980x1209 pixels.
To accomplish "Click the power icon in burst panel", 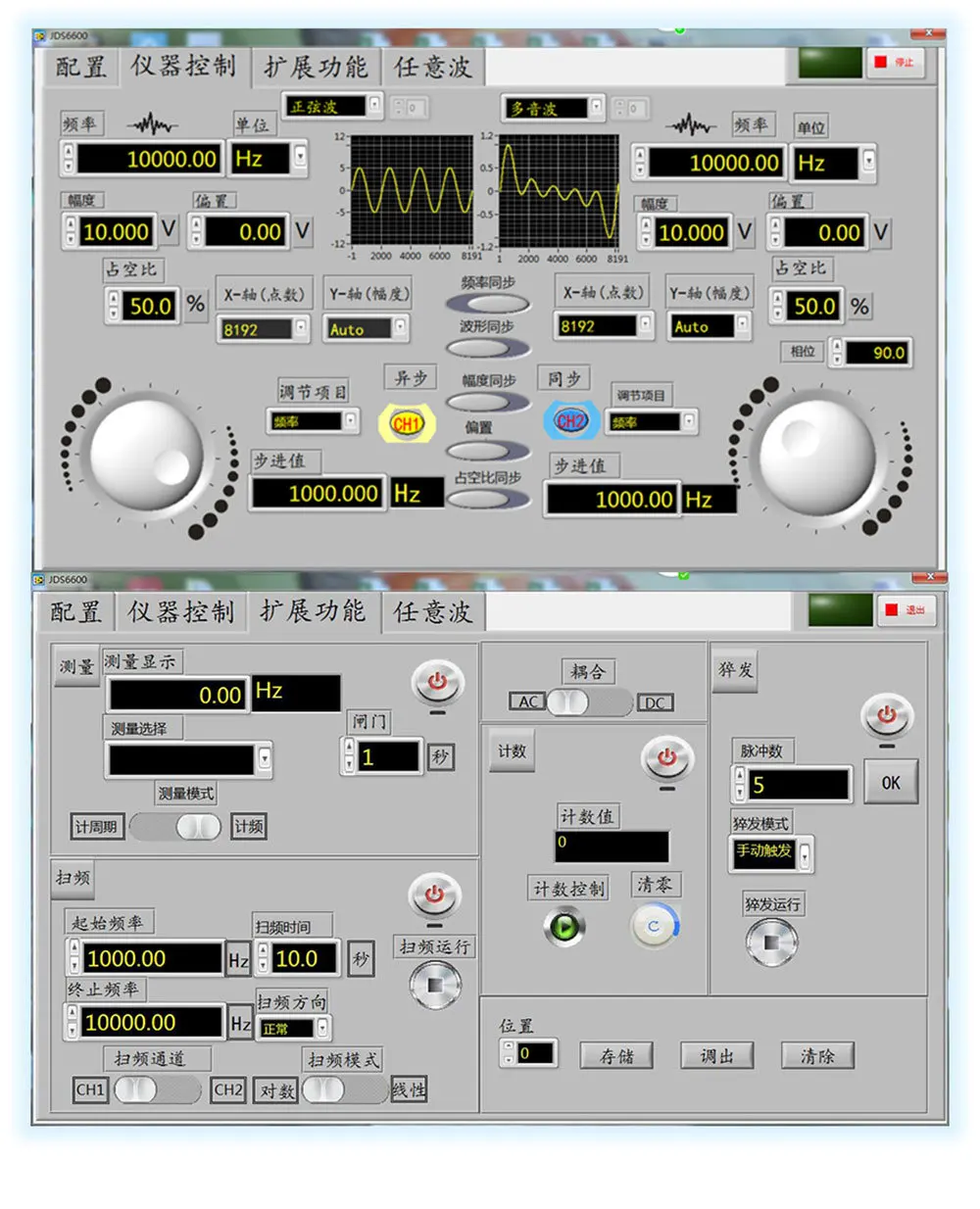I will (886, 716).
